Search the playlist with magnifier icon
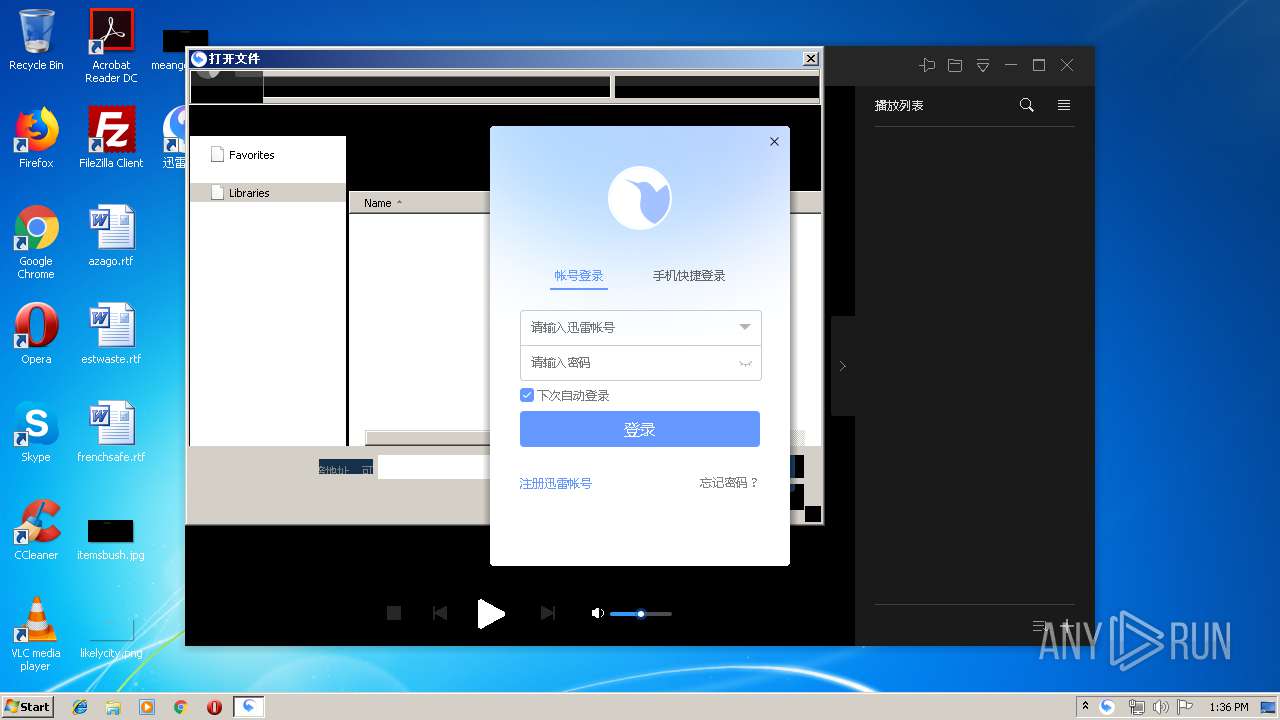Viewport: 1280px width, 720px height. [1026, 105]
